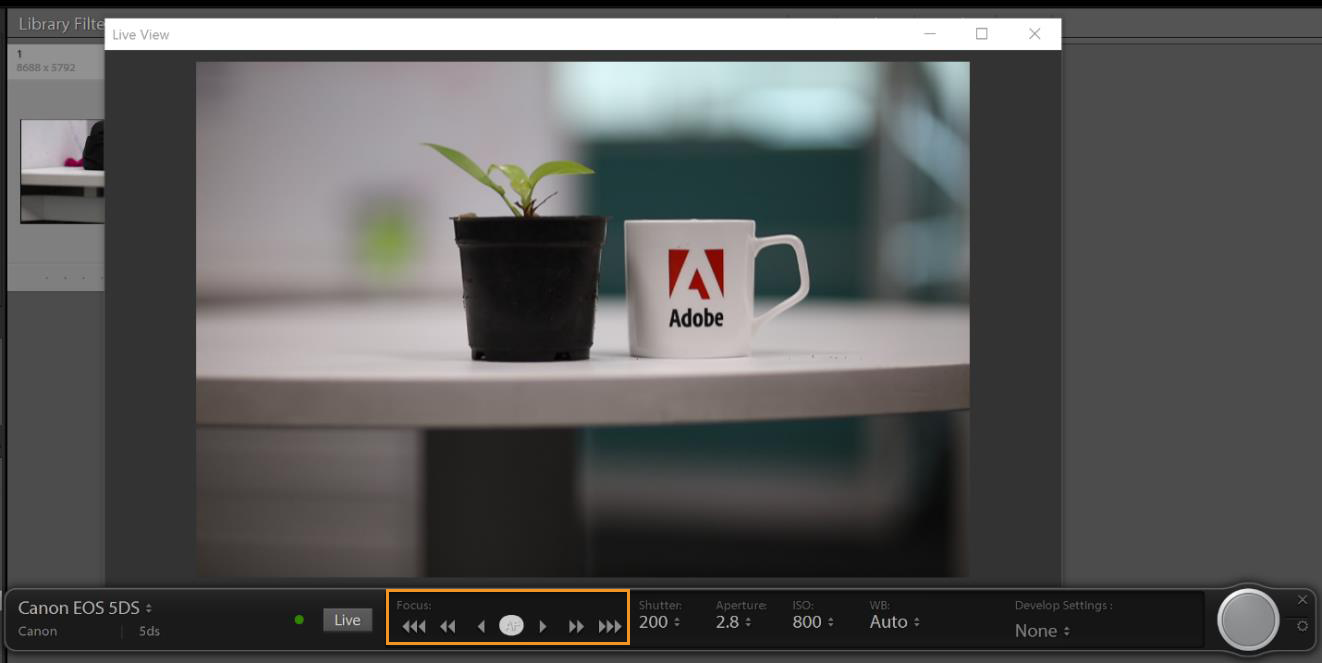Select the medium focus-near step icon
Image resolution: width=1322 pixels, height=663 pixels.
click(x=447, y=625)
